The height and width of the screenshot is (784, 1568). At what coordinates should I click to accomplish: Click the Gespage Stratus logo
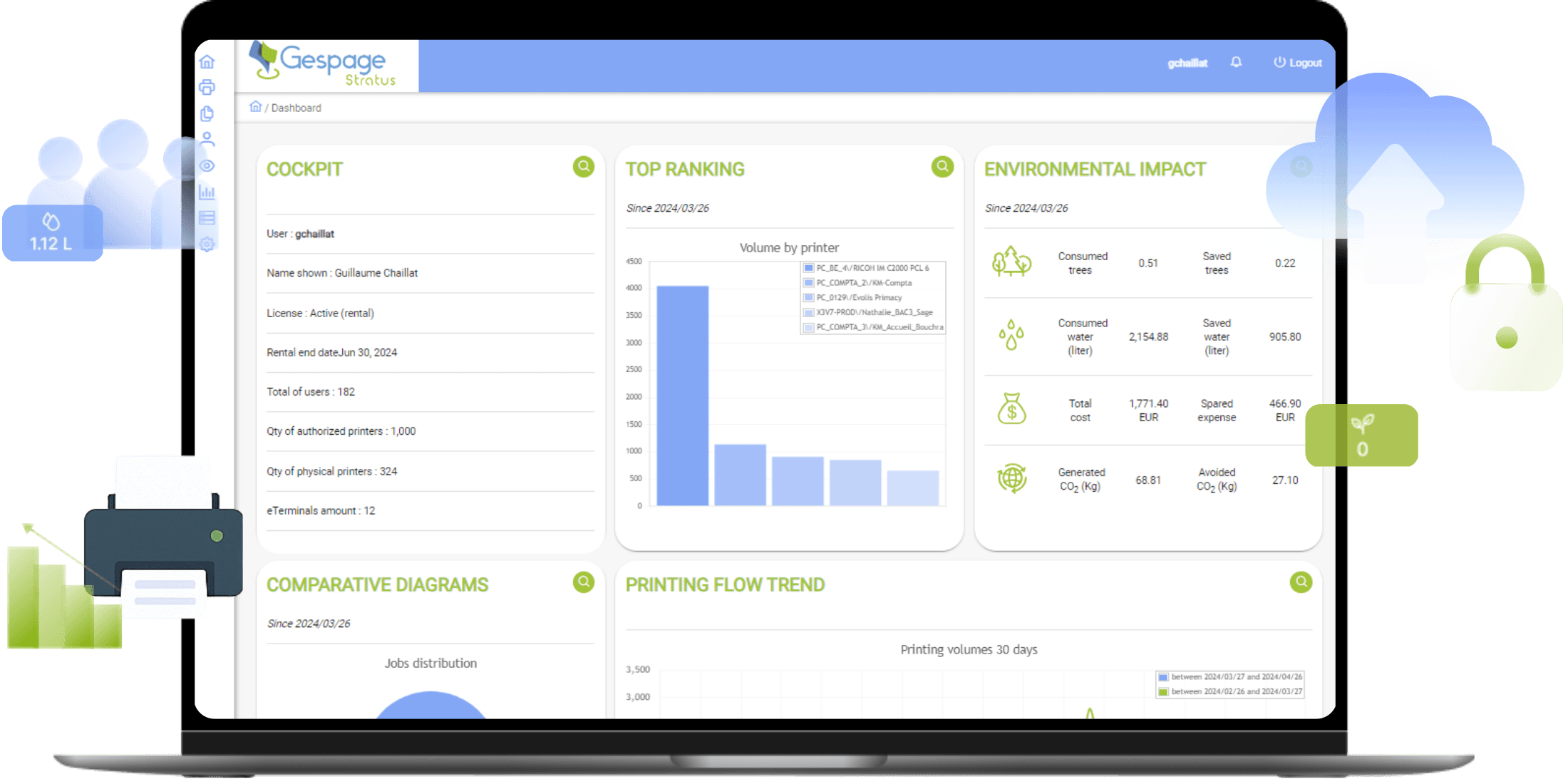point(323,64)
